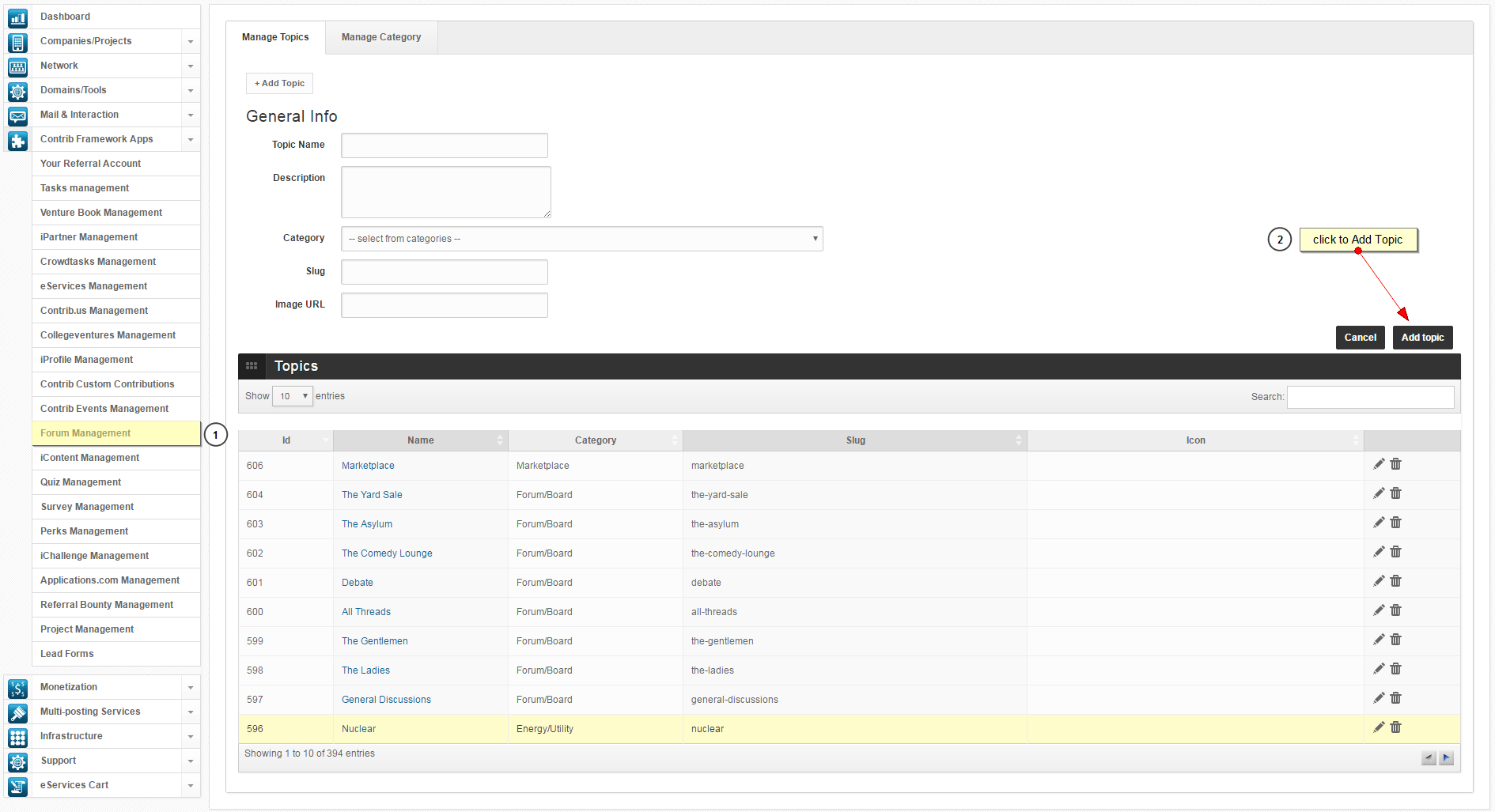The width and height of the screenshot is (1495, 812).
Task: Expand the Companies/Projects menu arrow
Action: [191, 42]
